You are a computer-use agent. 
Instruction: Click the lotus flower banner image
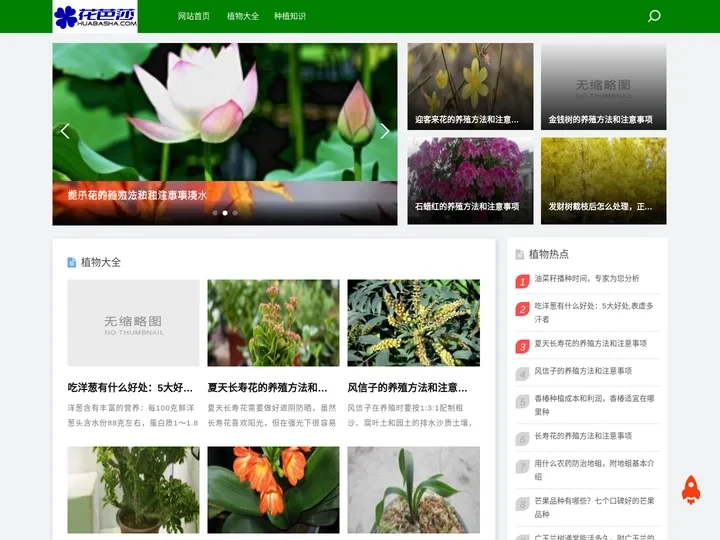click(225, 112)
